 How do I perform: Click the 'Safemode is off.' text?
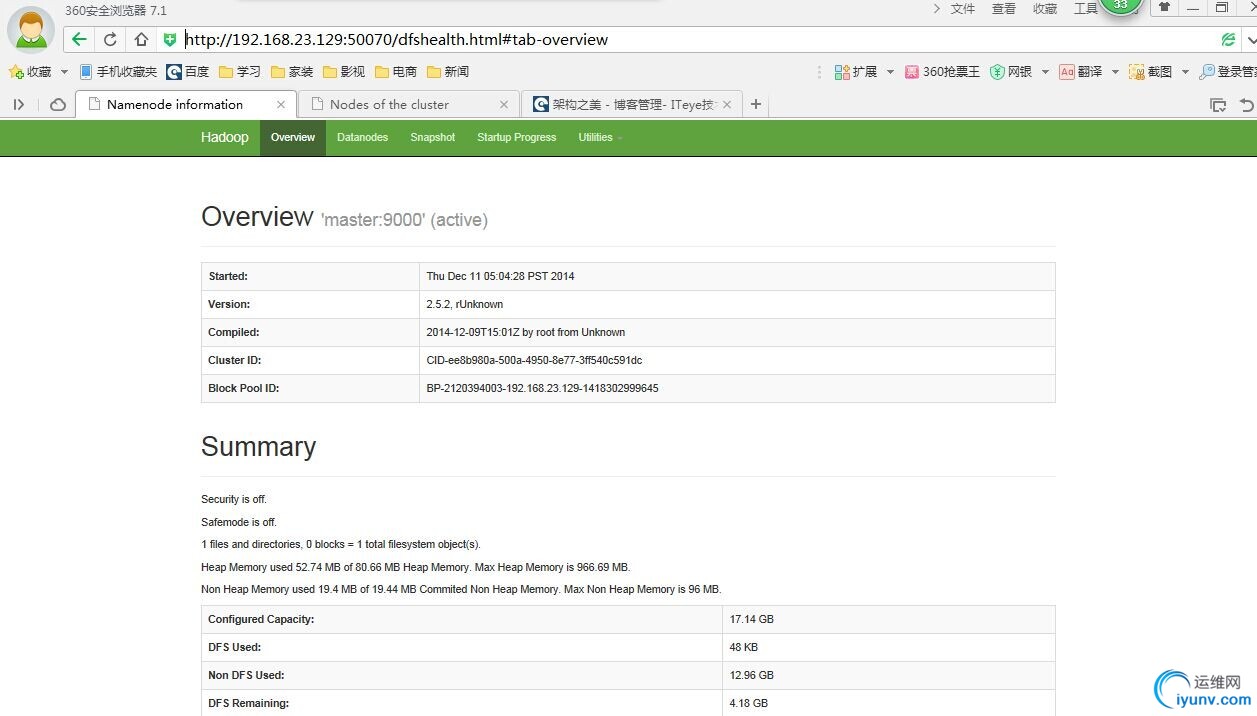tap(239, 522)
